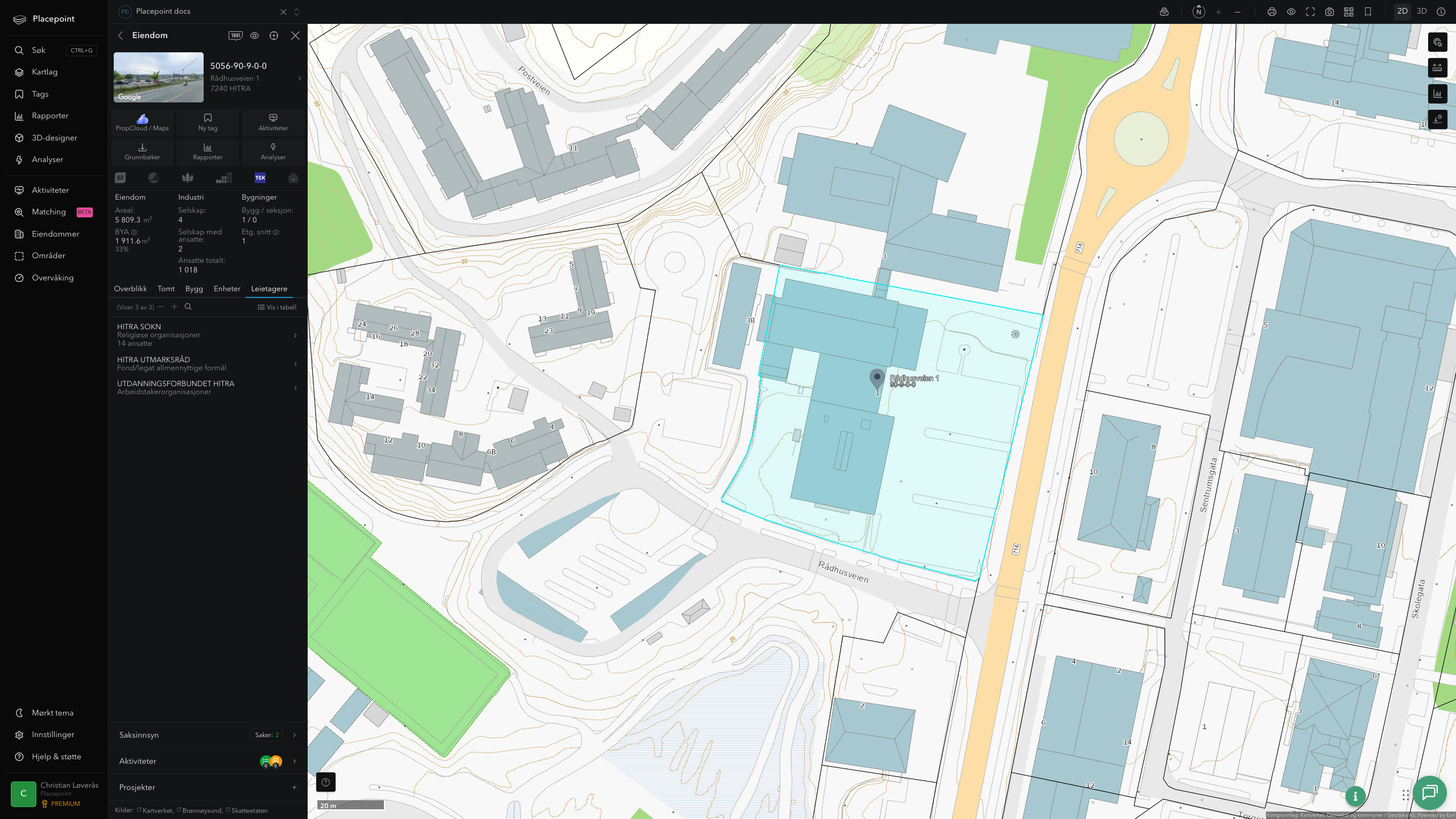Click the camera screenshot icon in top toolbar
Image resolution: width=1456 pixels, height=819 pixels.
(1329, 11)
